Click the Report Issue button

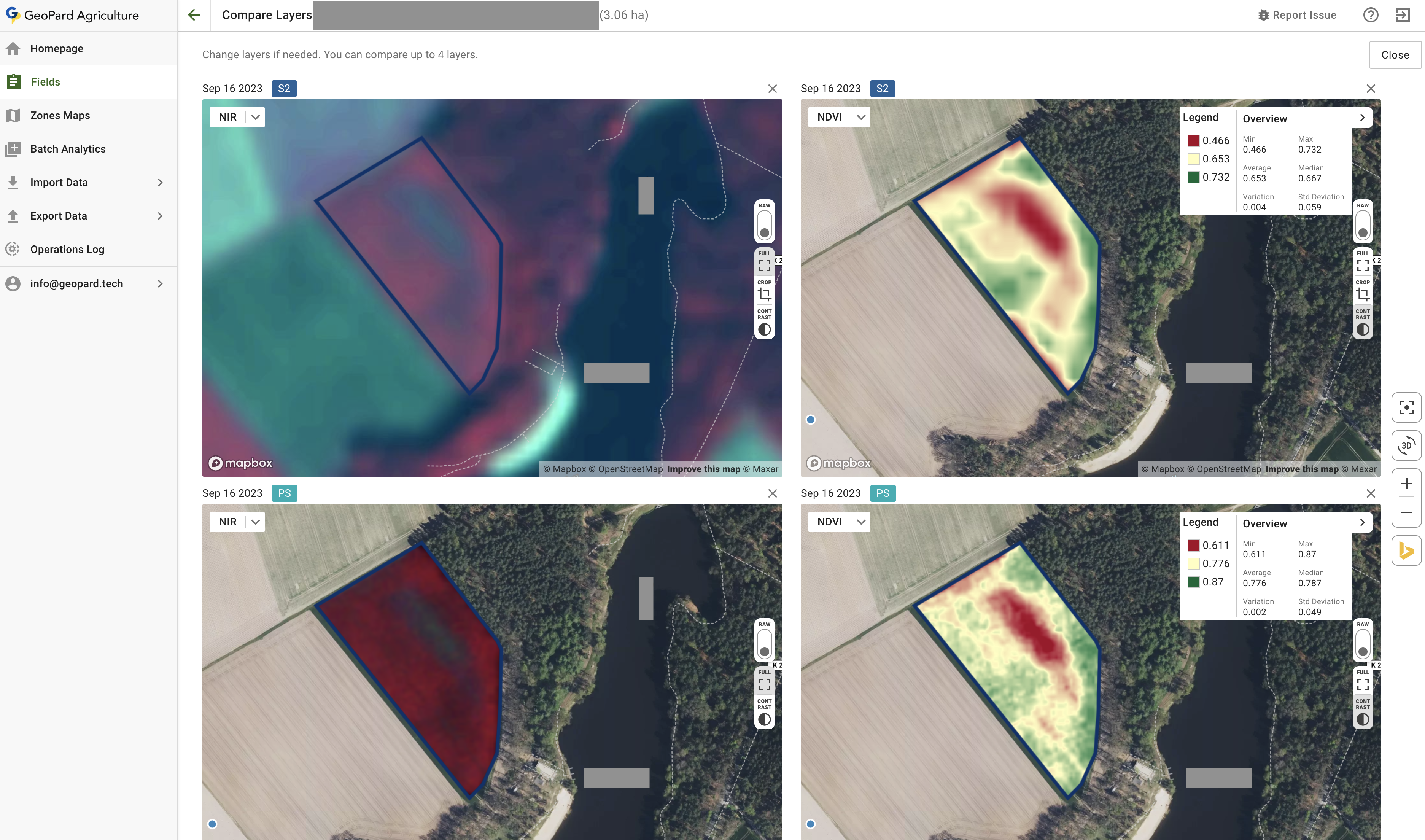[1296, 15]
